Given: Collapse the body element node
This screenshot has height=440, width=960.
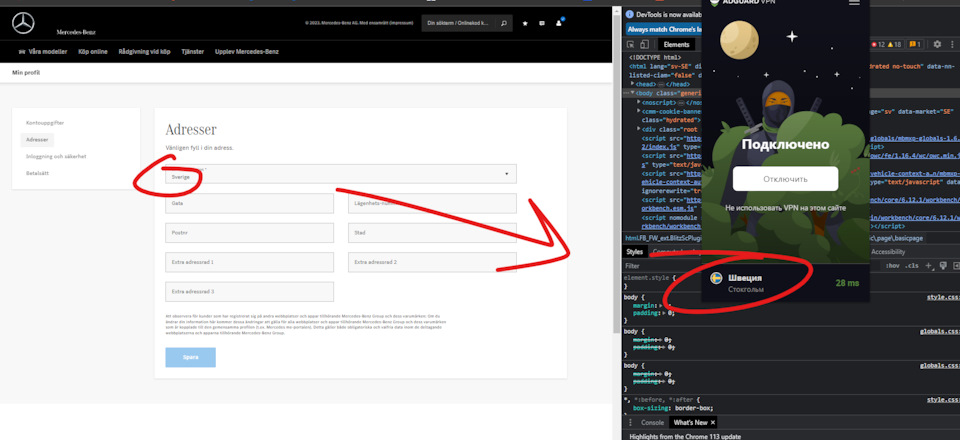Looking at the screenshot, I should coord(632,93).
